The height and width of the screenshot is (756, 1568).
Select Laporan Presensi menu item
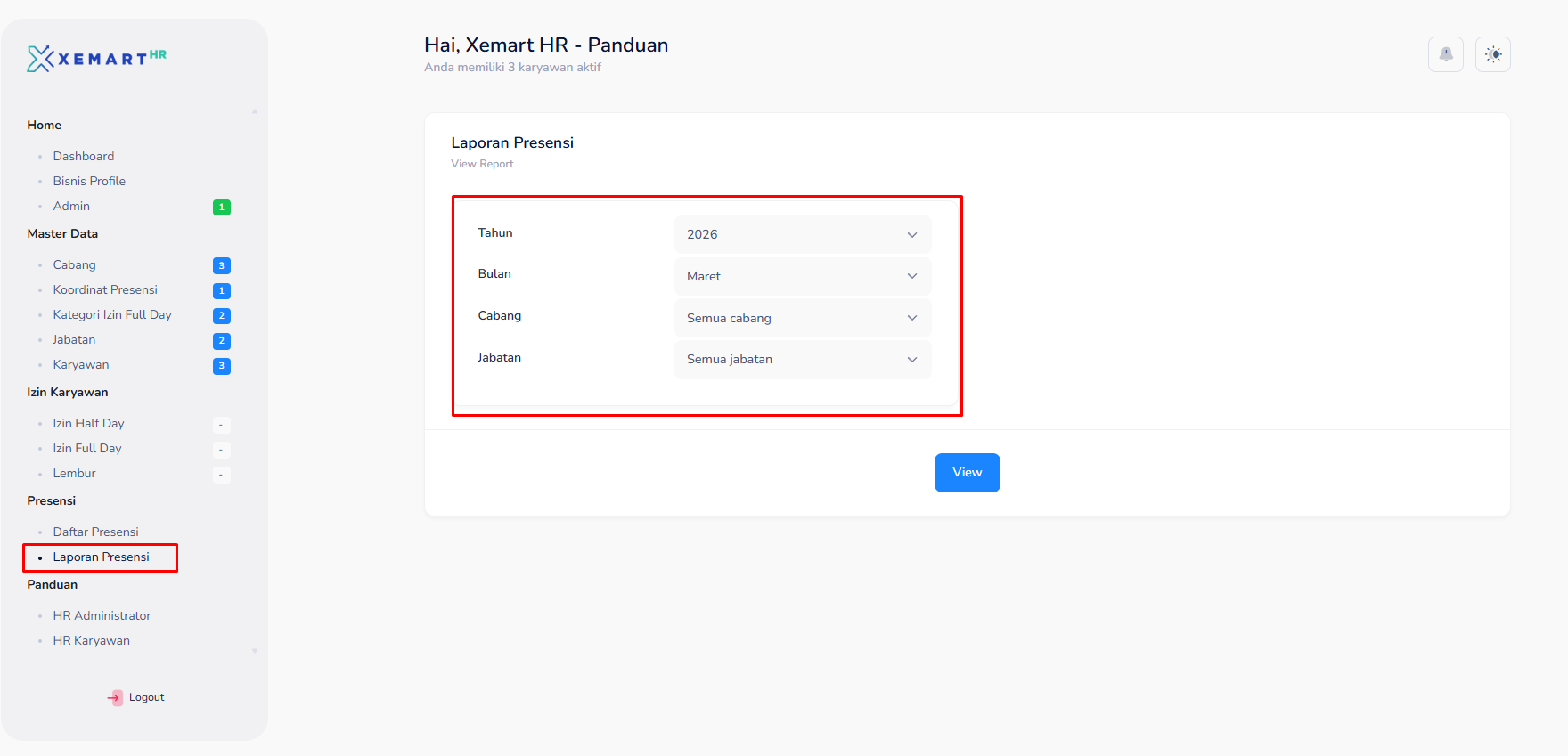pos(101,557)
